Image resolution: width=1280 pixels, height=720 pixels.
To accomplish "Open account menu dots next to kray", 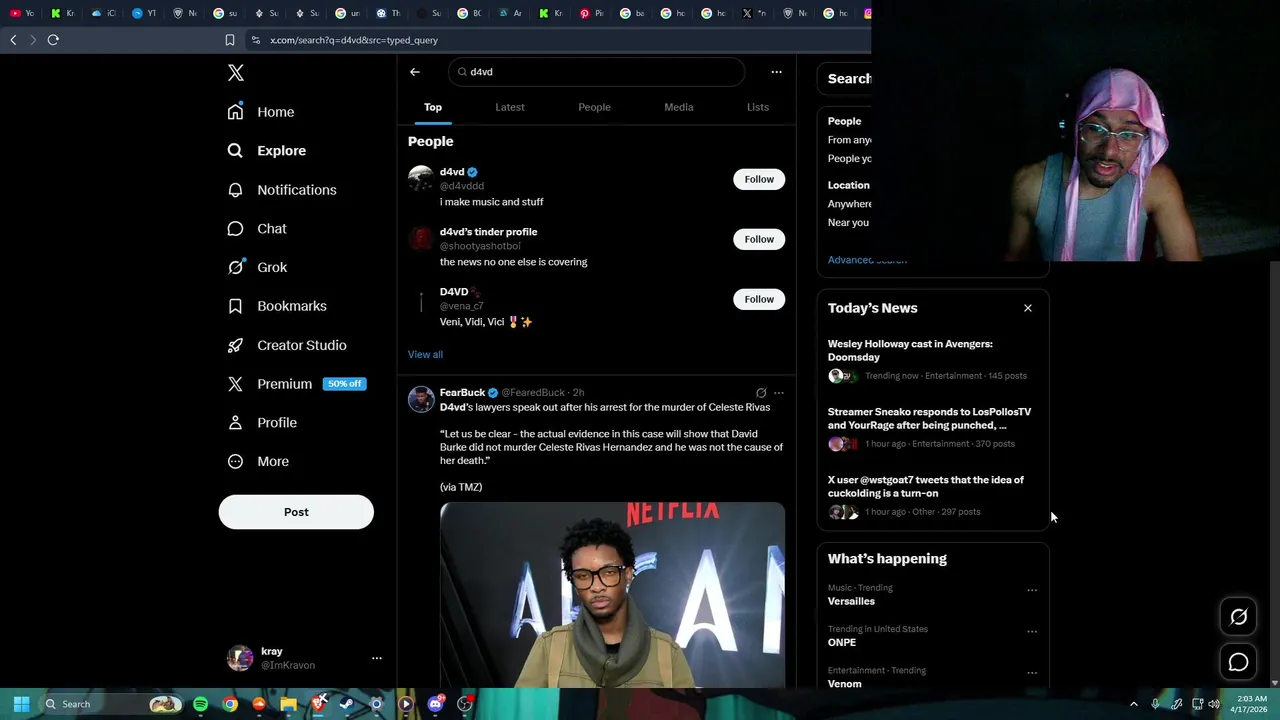I will coord(377,658).
